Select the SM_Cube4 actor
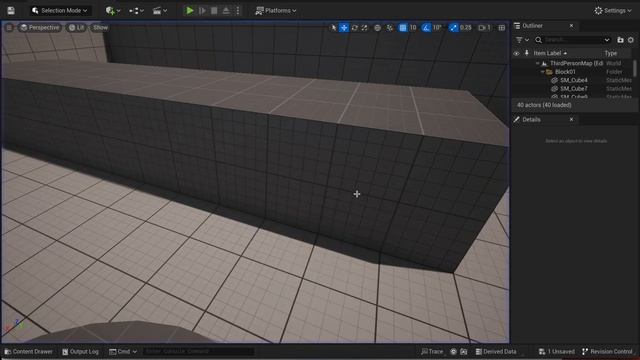Viewport: 640px width, 360px height. click(x=573, y=80)
